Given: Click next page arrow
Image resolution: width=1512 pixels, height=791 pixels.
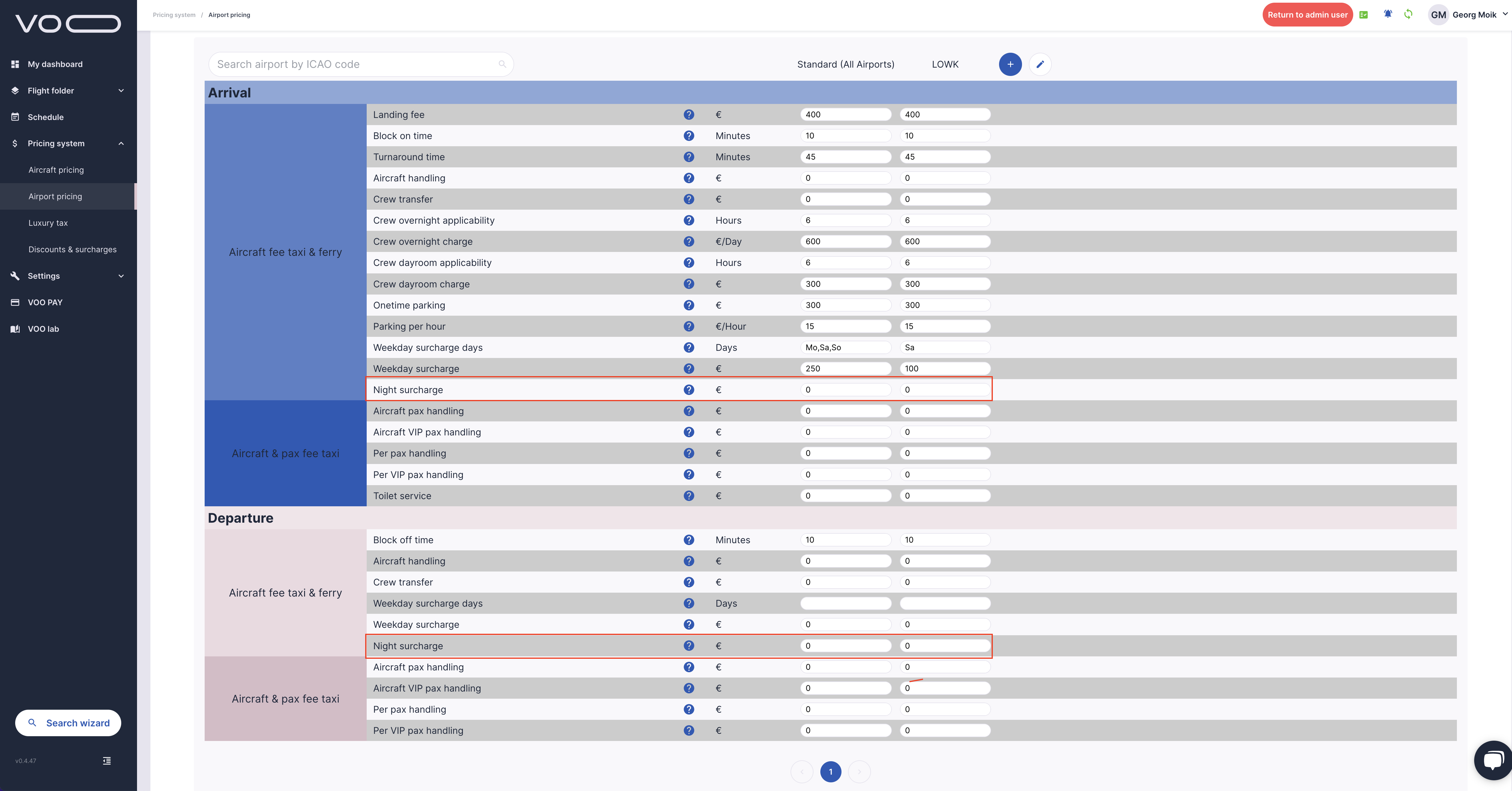Looking at the screenshot, I should [859, 772].
